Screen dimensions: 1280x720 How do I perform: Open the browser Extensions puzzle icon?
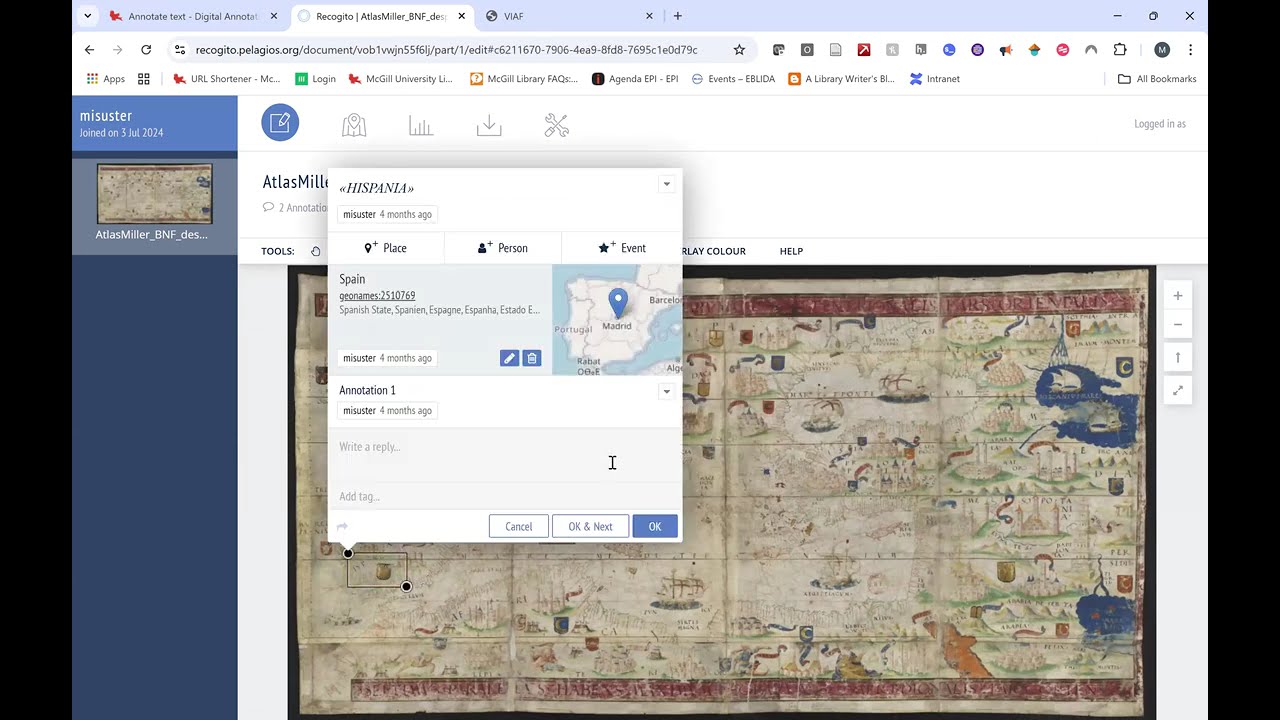coord(1119,50)
